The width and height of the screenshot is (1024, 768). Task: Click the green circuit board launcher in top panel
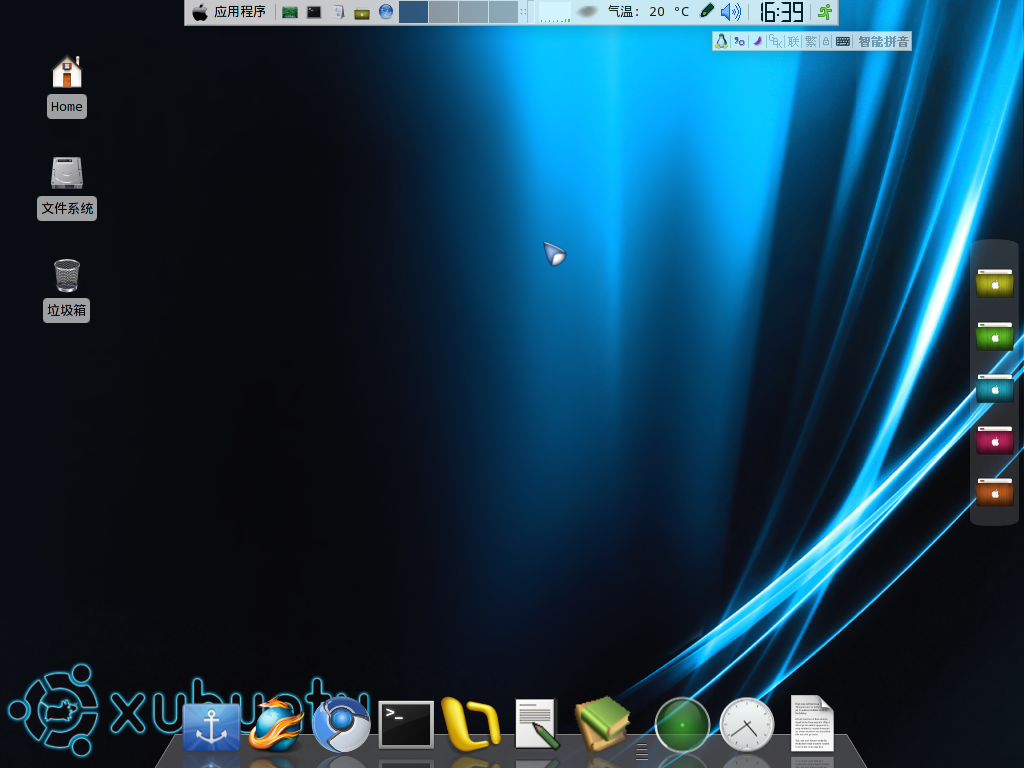click(x=290, y=12)
